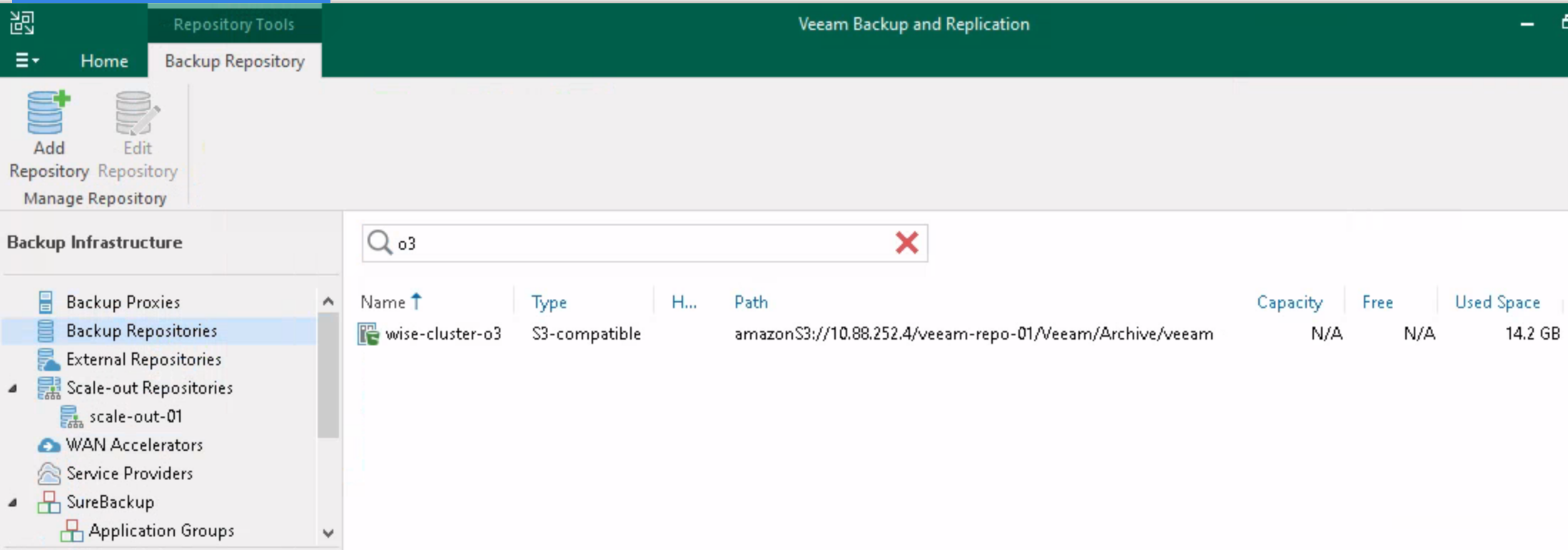Sort by the Free column header

click(1377, 302)
